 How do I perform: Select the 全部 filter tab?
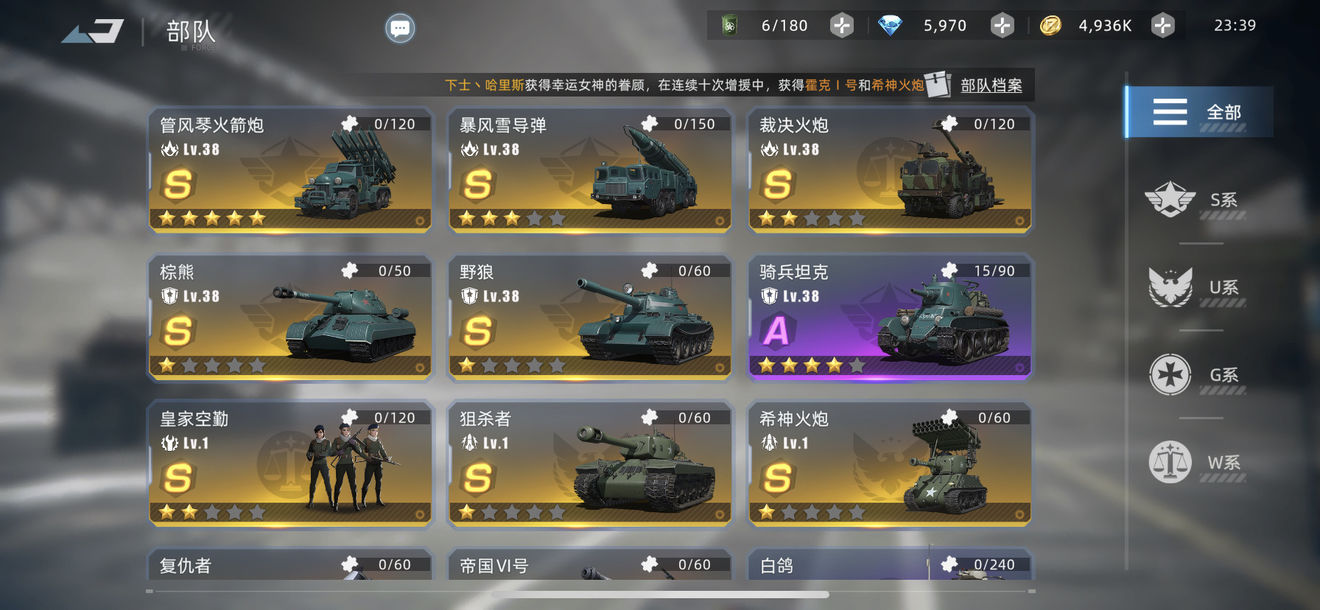1199,112
